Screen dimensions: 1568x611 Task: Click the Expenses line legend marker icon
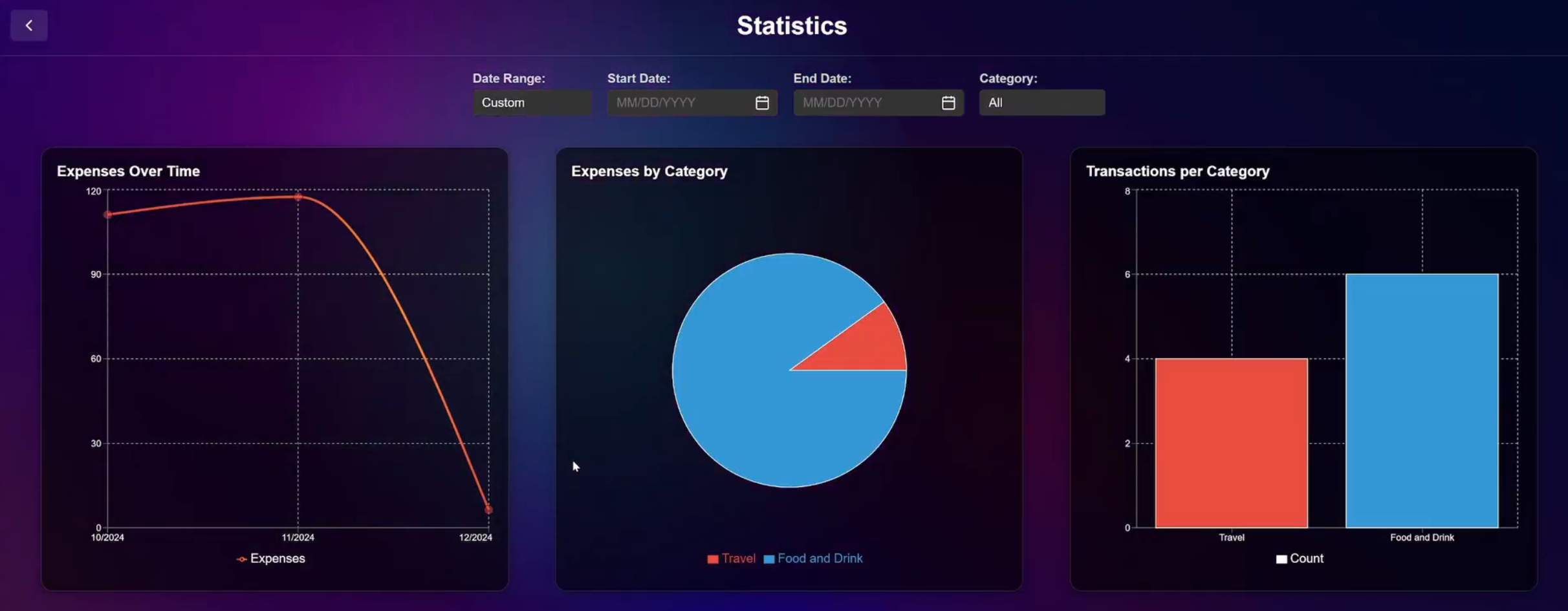[x=241, y=559]
